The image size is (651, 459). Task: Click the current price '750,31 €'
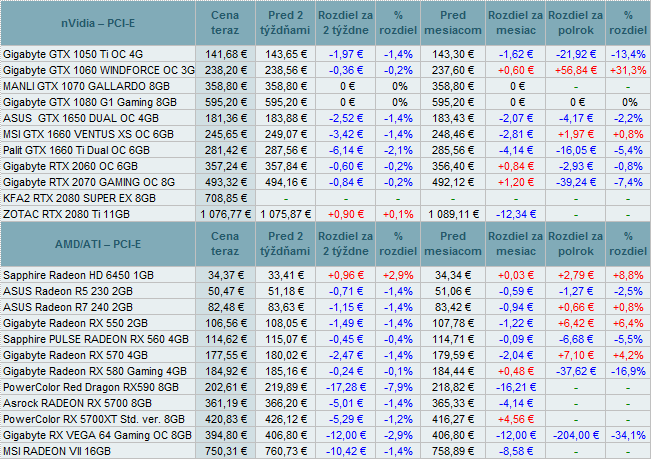pos(225,452)
